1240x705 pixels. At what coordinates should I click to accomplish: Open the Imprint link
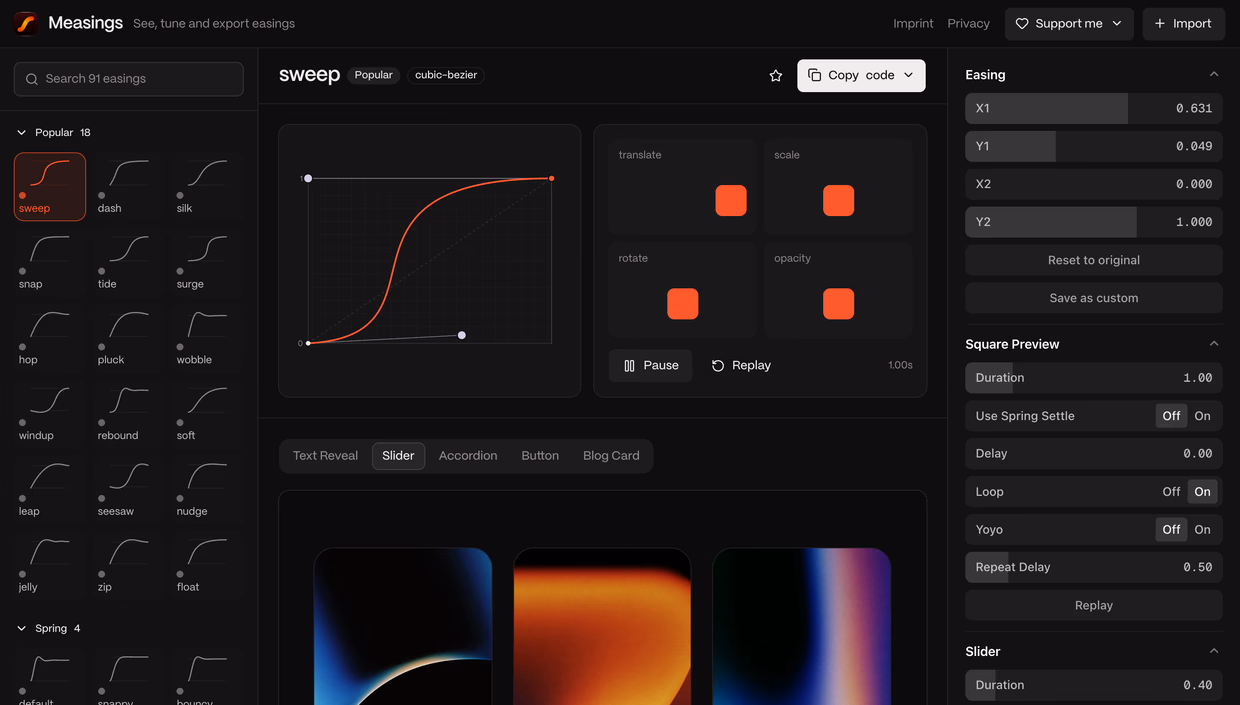click(913, 23)
